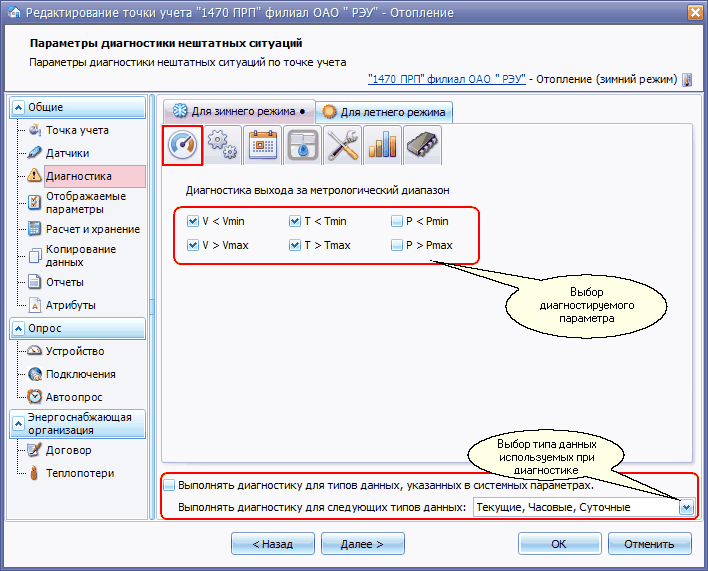Open the calendar schedule diagnostics tab
Screen dimensions: 708x571
tap(262, 145)
